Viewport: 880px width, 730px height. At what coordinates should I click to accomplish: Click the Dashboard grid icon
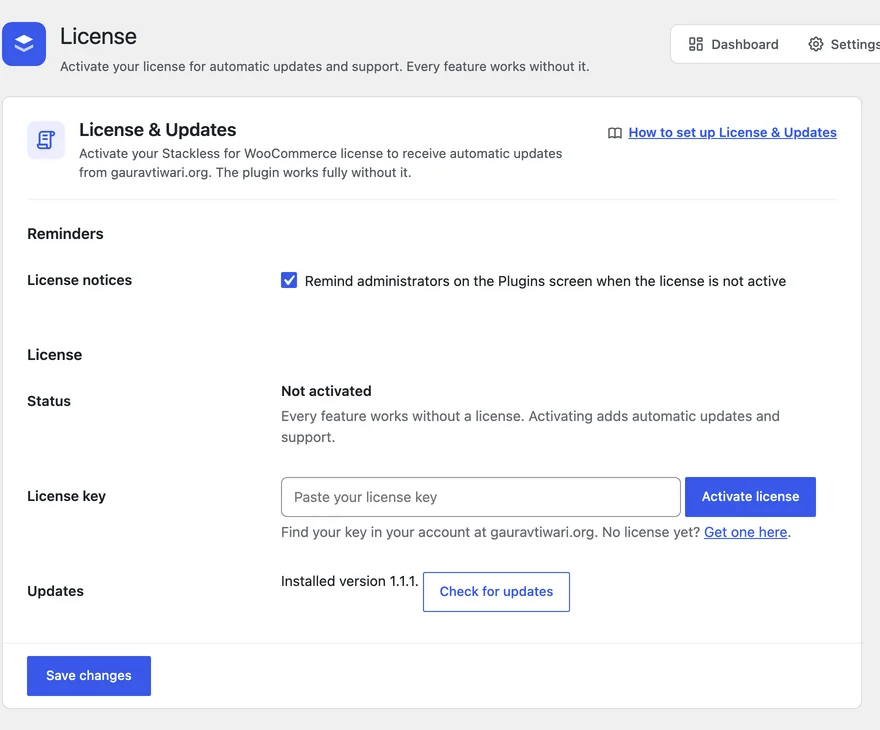696,44
